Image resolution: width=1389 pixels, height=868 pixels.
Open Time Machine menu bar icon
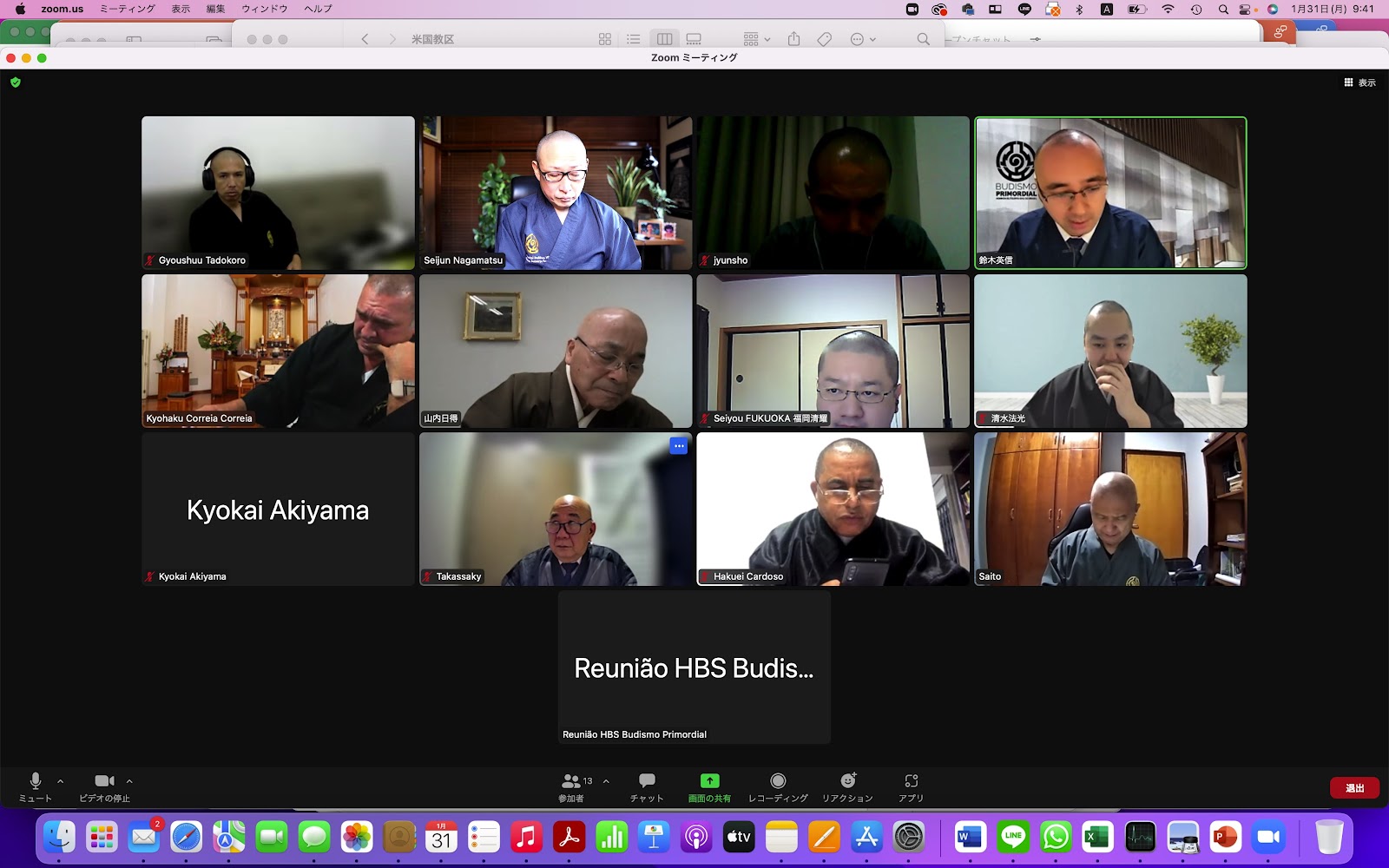(1196, 10)
